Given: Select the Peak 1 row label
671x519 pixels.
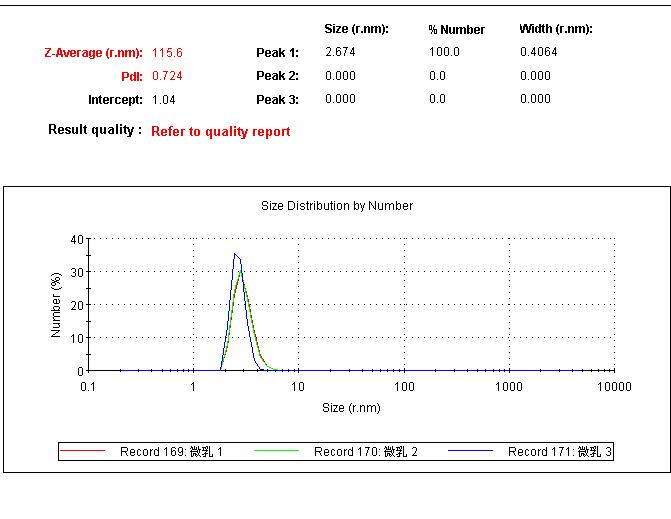Looking at the screenshot, I should 277,53.
